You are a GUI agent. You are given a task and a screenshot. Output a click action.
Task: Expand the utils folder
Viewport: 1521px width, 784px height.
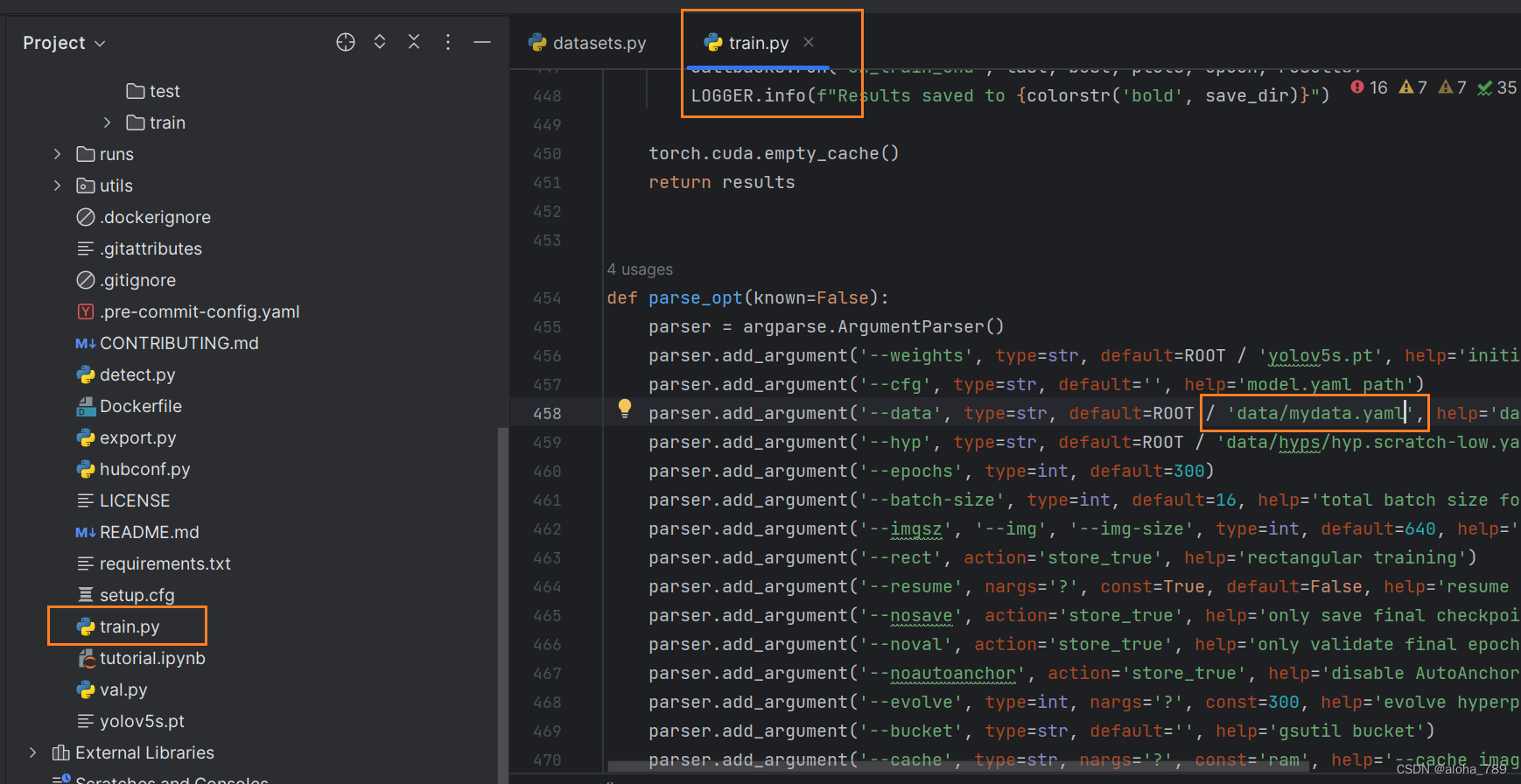point(58,185)
